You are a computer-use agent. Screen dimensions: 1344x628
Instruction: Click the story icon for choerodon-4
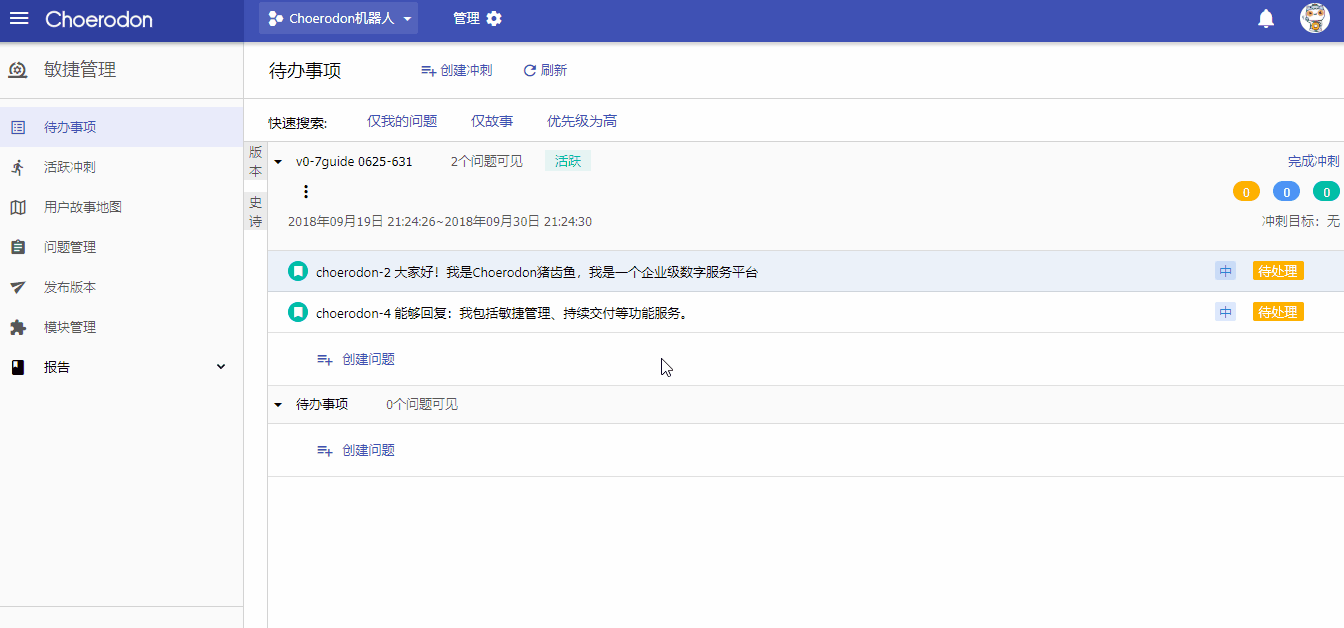click(298, 312)
